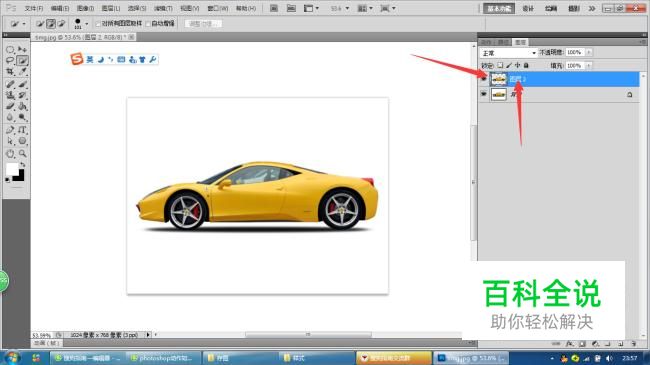This screenshot has height=365, width=650.
Task: Switch to Design workspace
Action: coord(528,8)
